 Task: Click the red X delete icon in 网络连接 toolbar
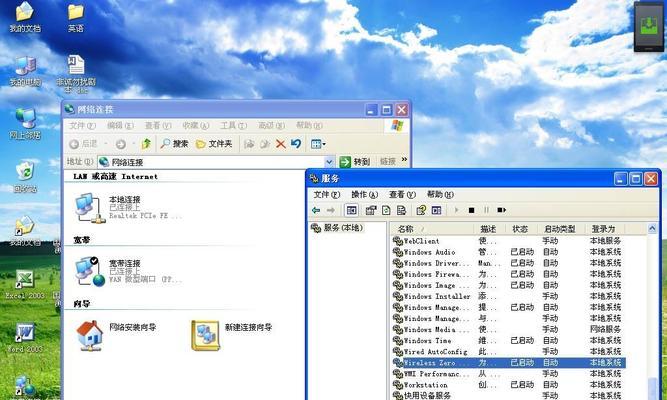[280, 144]
